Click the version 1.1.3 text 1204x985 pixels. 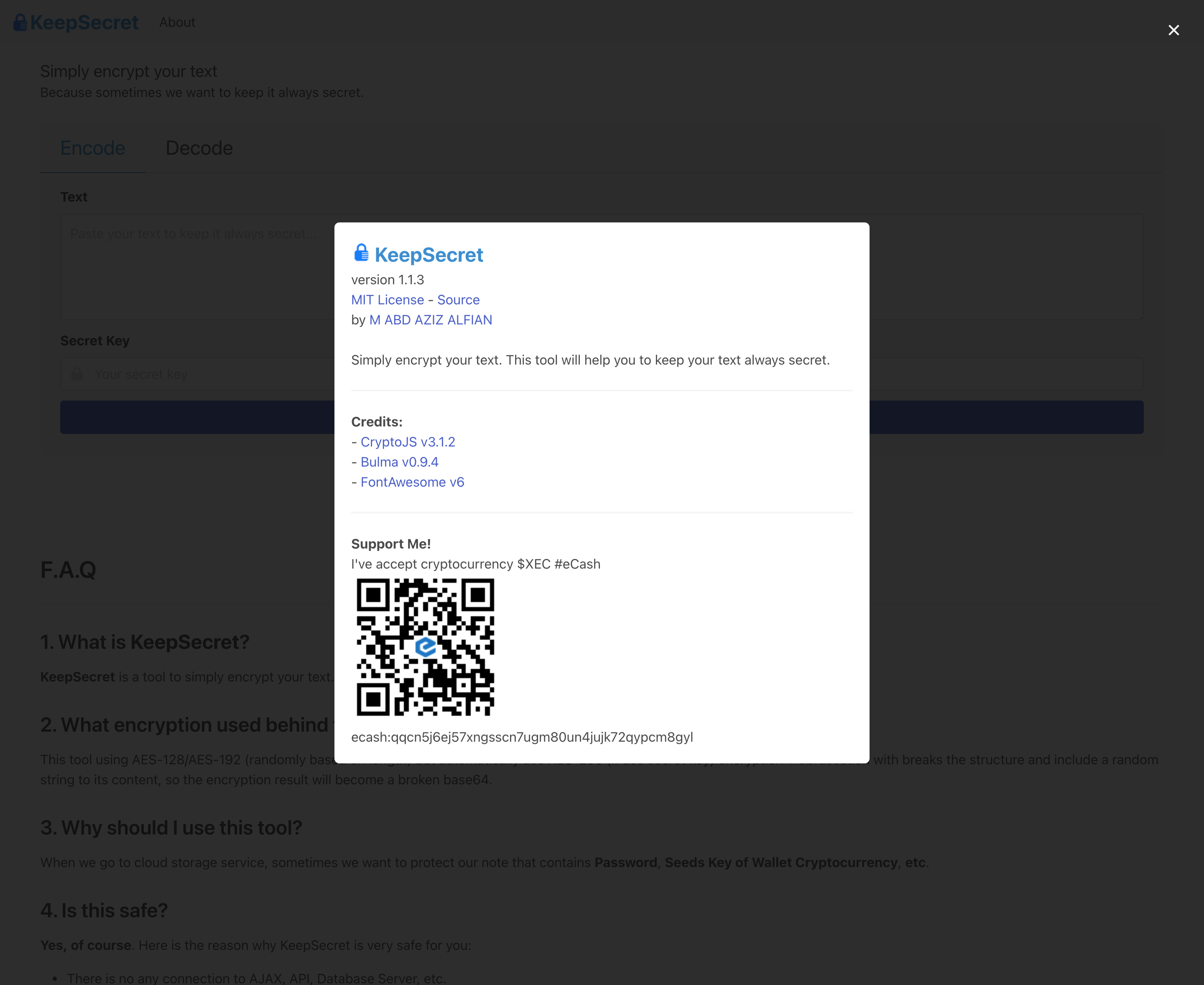(x=388, y=280)
